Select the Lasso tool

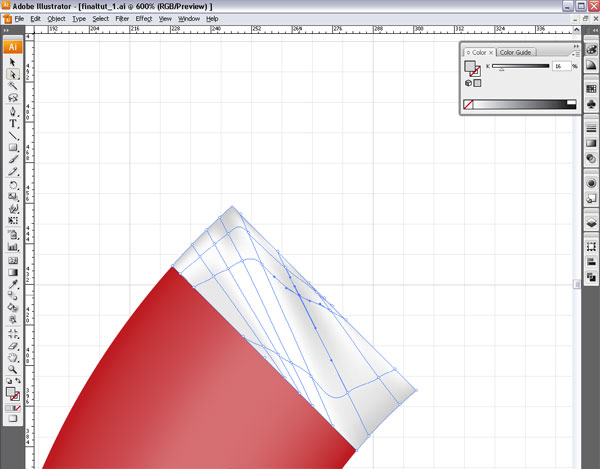pyautogui.click(x=13, y=98)
